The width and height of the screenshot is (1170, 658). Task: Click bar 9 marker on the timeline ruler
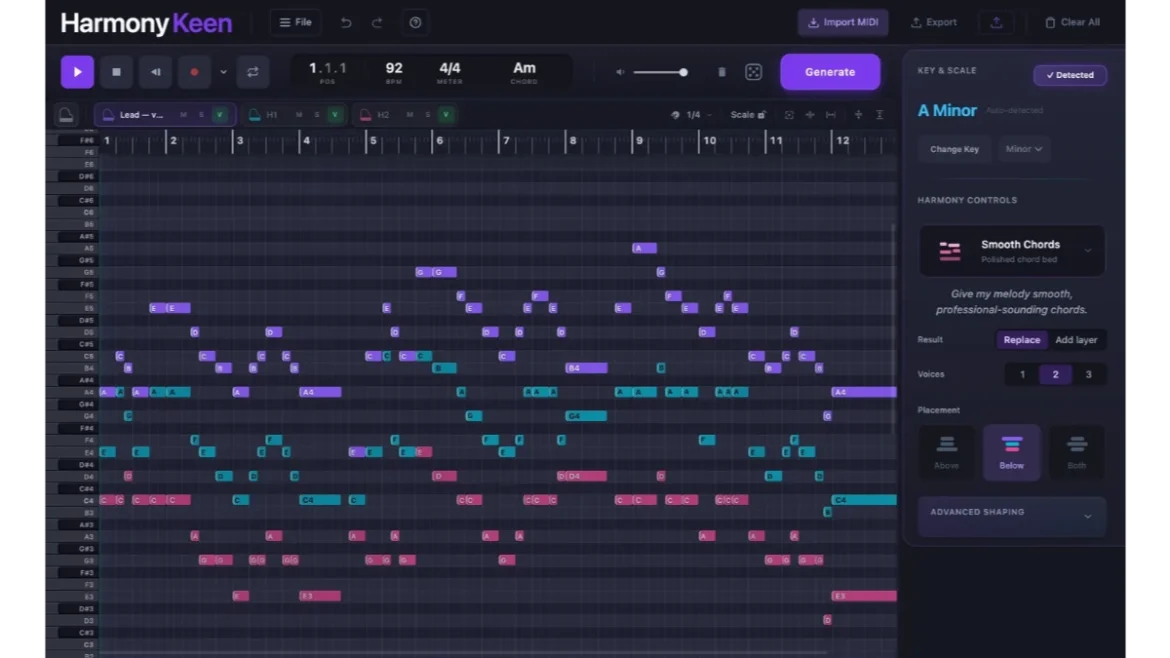click(639, 140)
